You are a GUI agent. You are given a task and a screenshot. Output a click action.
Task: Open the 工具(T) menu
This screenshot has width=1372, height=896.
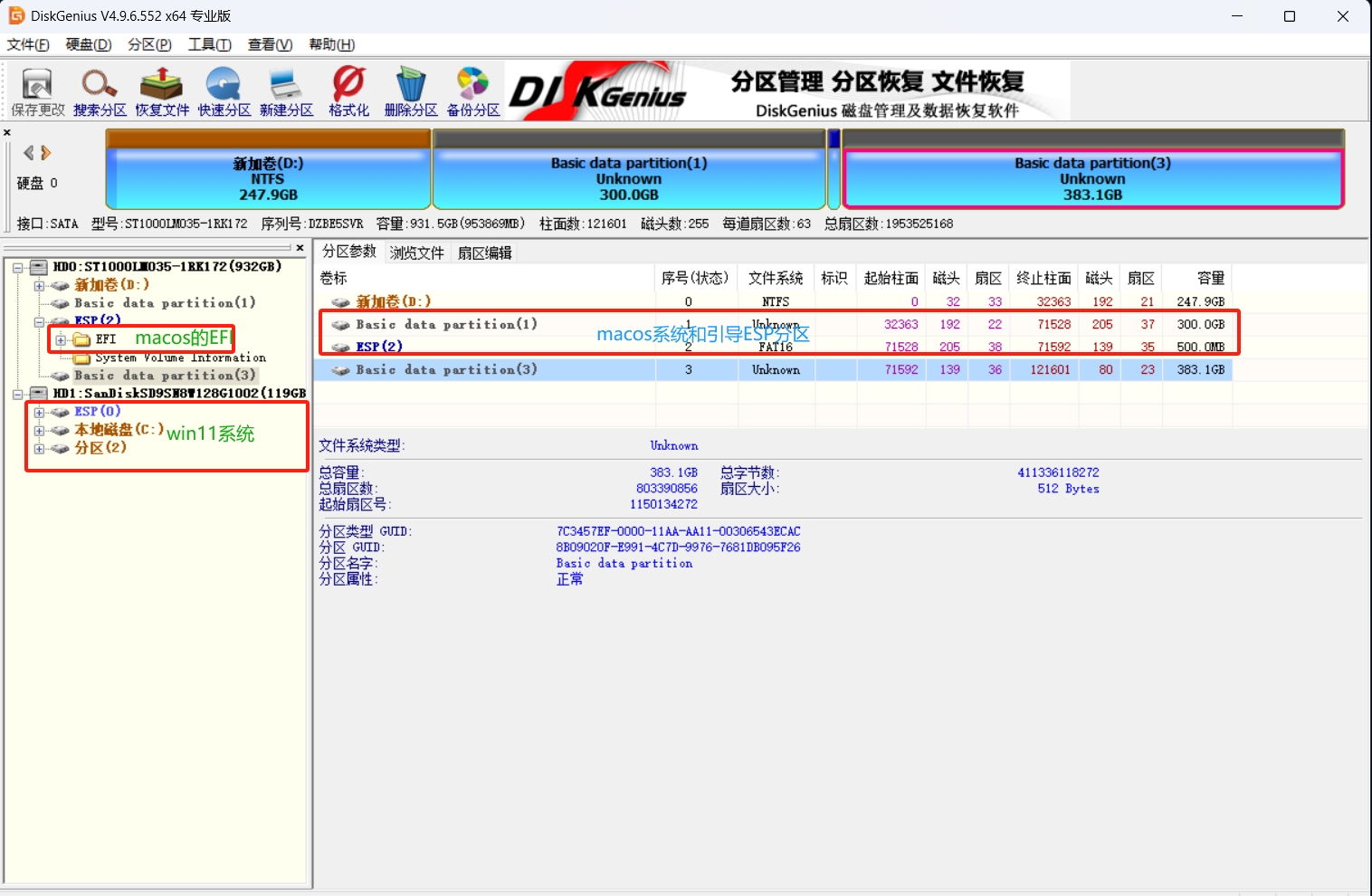[x=209, y=44]
